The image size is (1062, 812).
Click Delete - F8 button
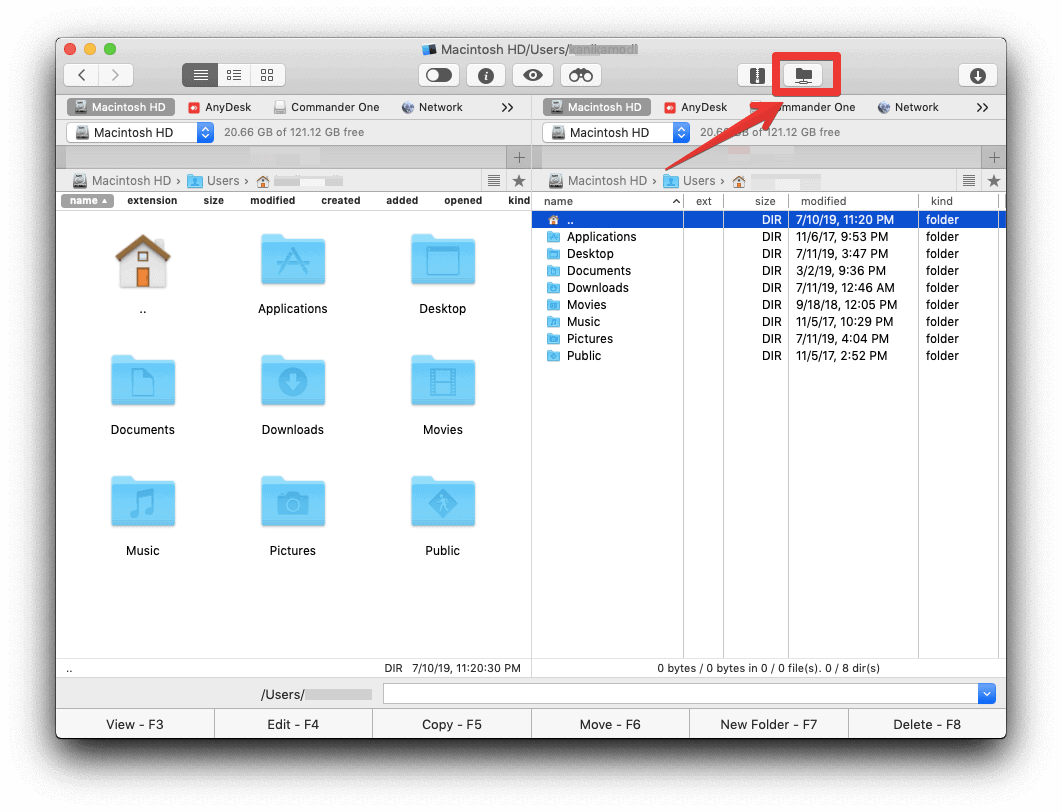click(927, 724)
